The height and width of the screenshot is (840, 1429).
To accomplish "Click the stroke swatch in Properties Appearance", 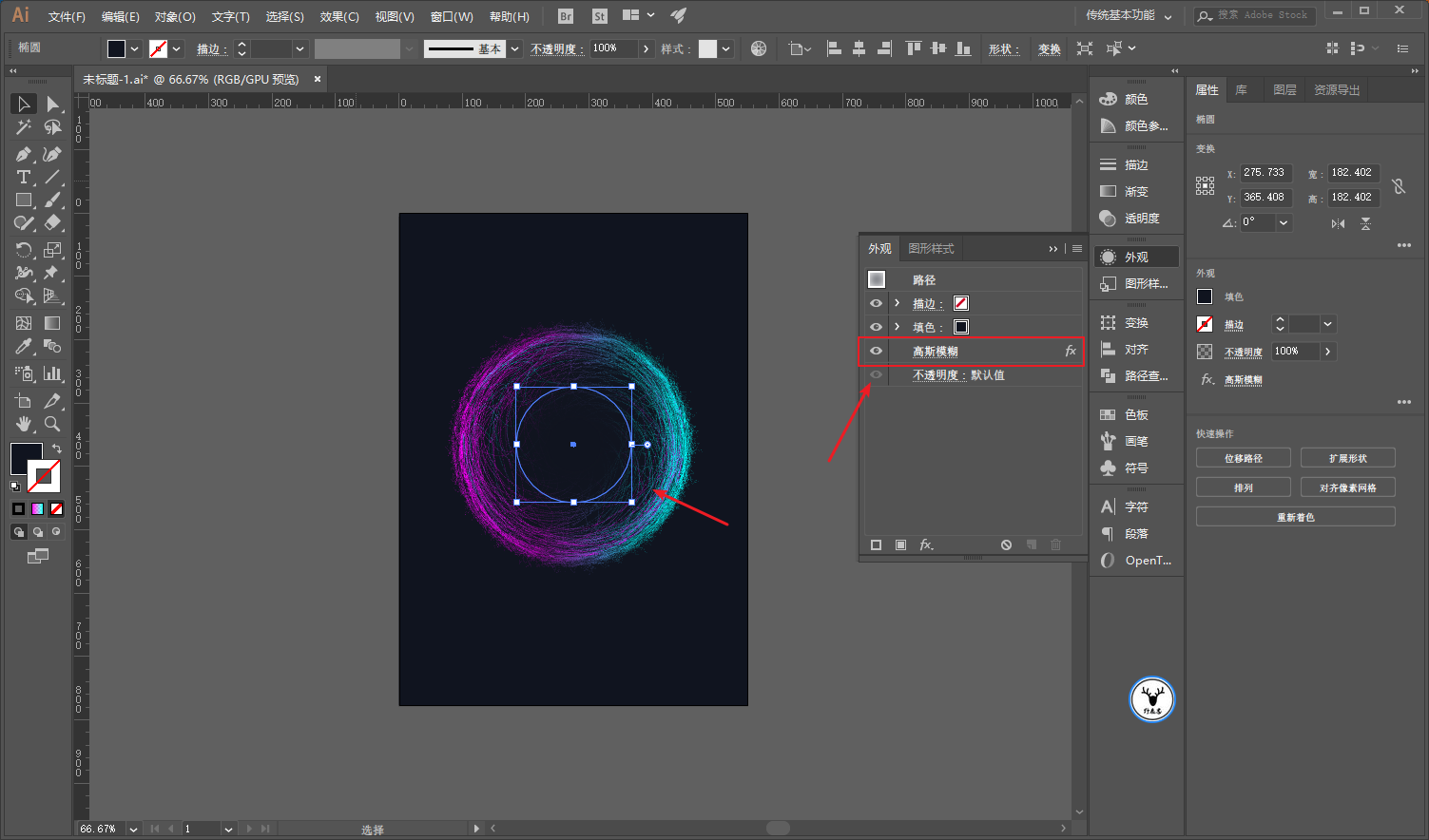I will tap(1205, 324).
